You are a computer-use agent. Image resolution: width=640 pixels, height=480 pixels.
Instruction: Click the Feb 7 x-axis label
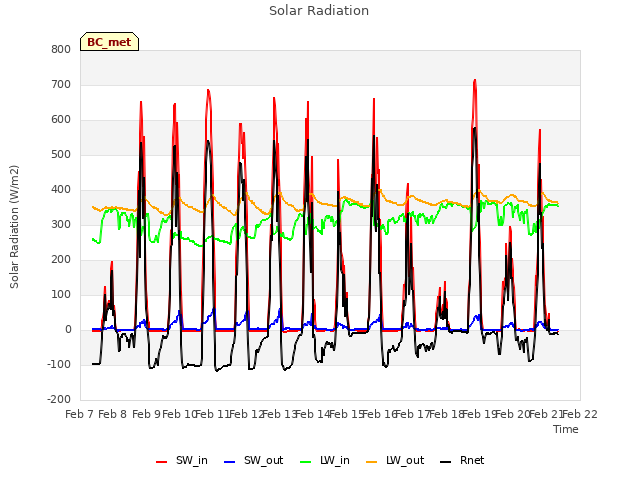pyautogui.click(x=80, y=414)
